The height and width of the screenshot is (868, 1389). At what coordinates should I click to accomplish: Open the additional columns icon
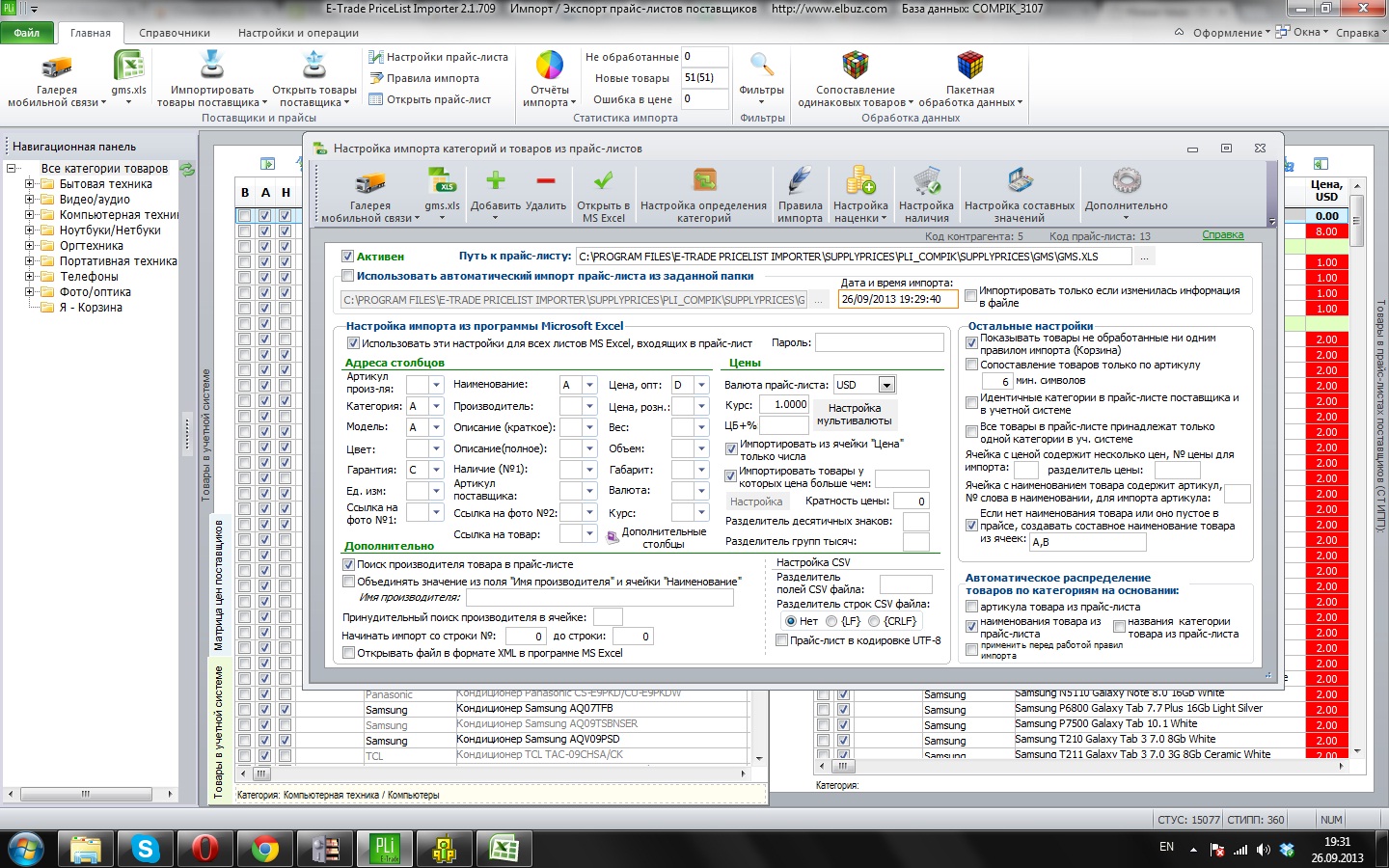[613, 536]
